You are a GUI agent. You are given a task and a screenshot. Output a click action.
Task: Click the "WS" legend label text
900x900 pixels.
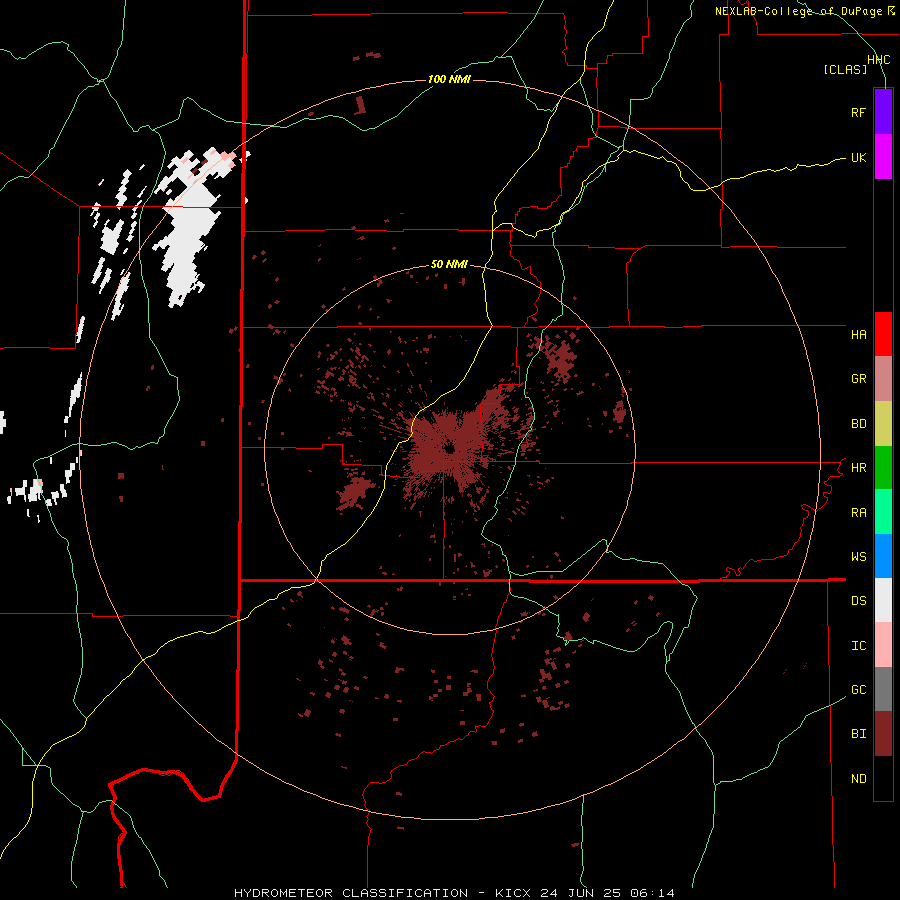coord(858,557)
